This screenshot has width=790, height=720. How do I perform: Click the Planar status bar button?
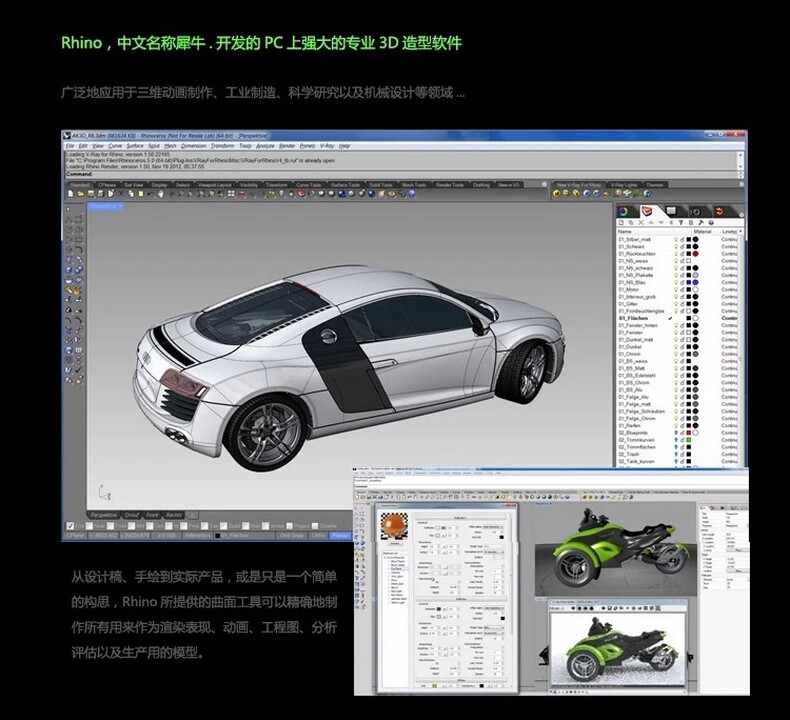click(x=340, y=536)
